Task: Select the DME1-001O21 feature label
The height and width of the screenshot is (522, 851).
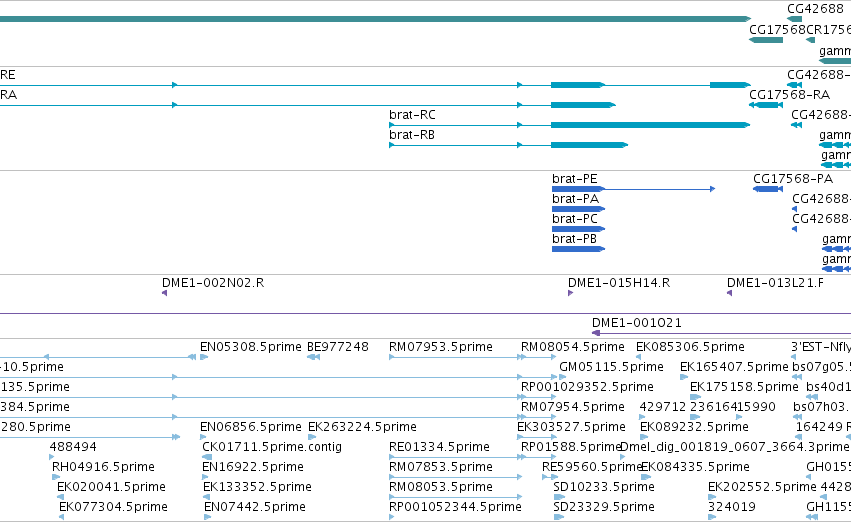Action: pos(637,323)
